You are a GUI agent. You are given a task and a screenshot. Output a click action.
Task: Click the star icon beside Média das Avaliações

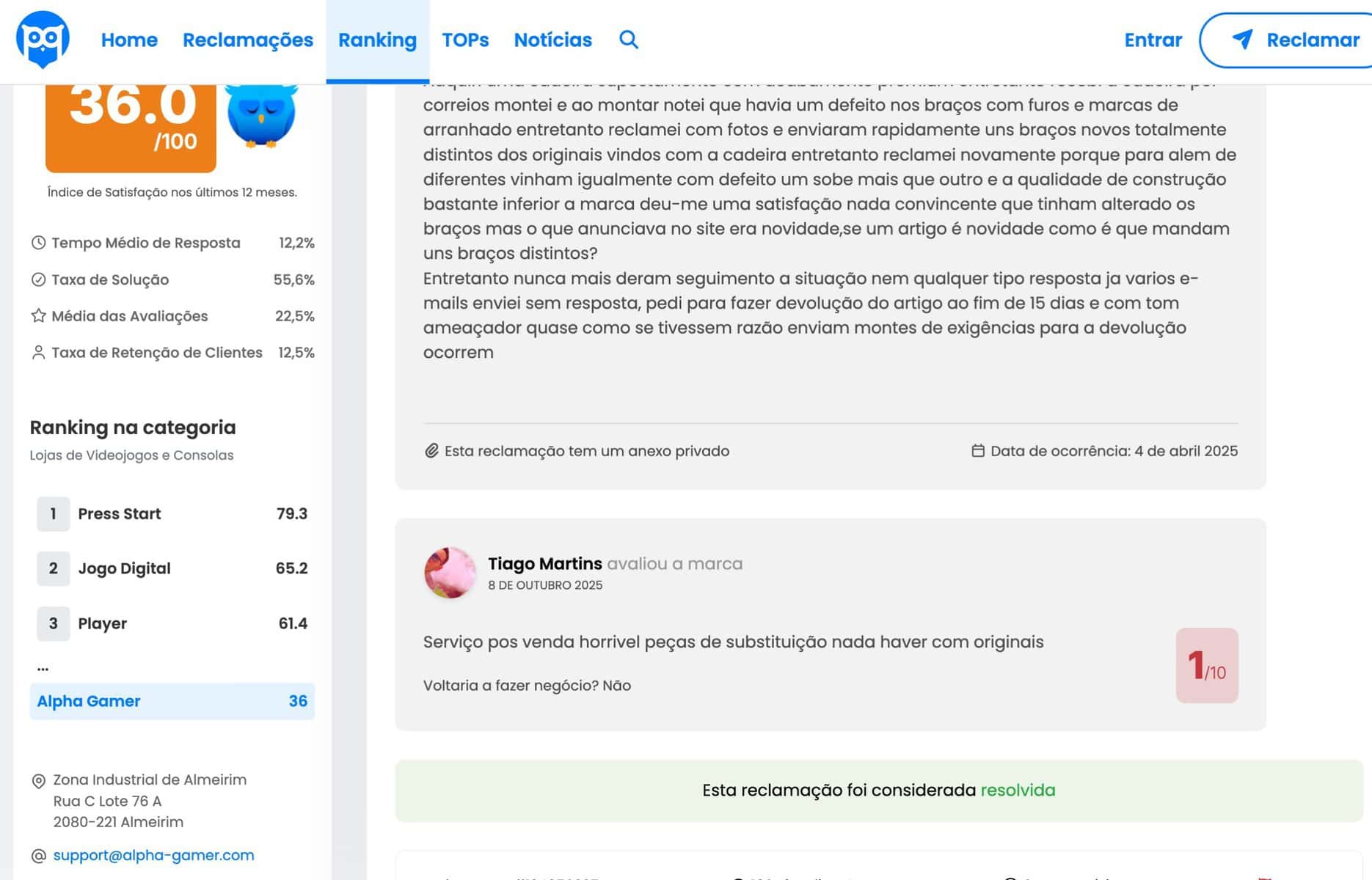[x=38, y=316]
